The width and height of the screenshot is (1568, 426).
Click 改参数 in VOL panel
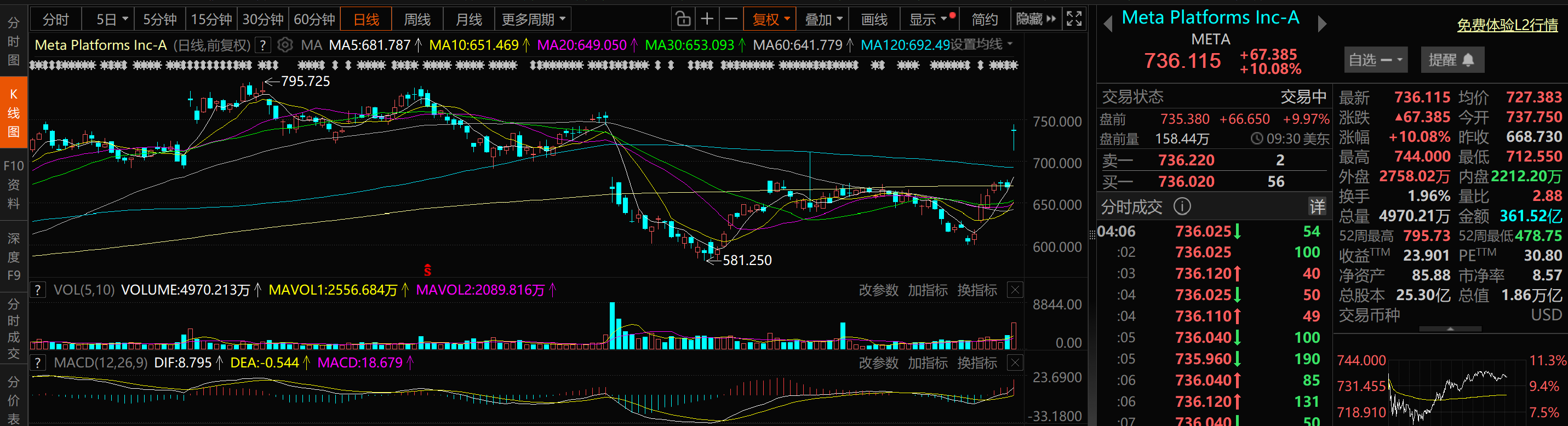click(878, 290)
